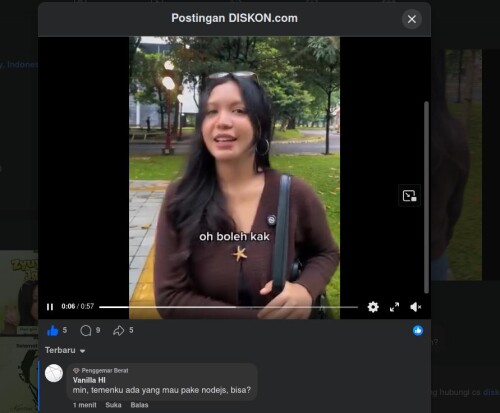Screen dimensions: 500x413
Task: Open comments via speech bubble icon
Action: pyautogui.click(x=86, y=331)
